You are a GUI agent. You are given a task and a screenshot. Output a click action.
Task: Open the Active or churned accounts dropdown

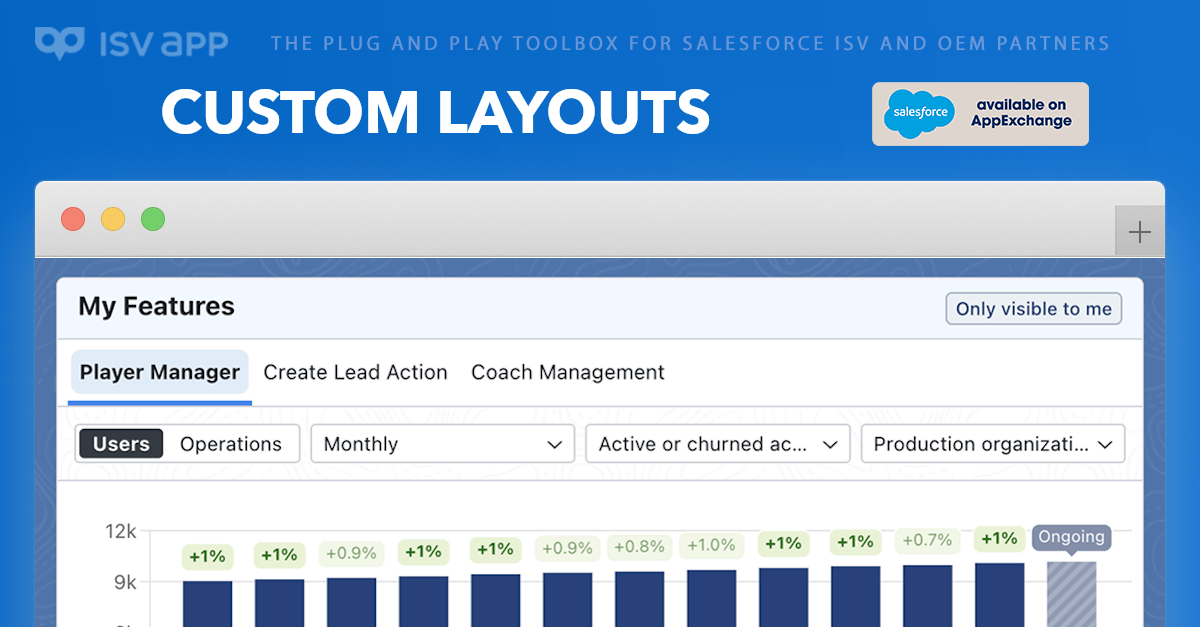718,444
